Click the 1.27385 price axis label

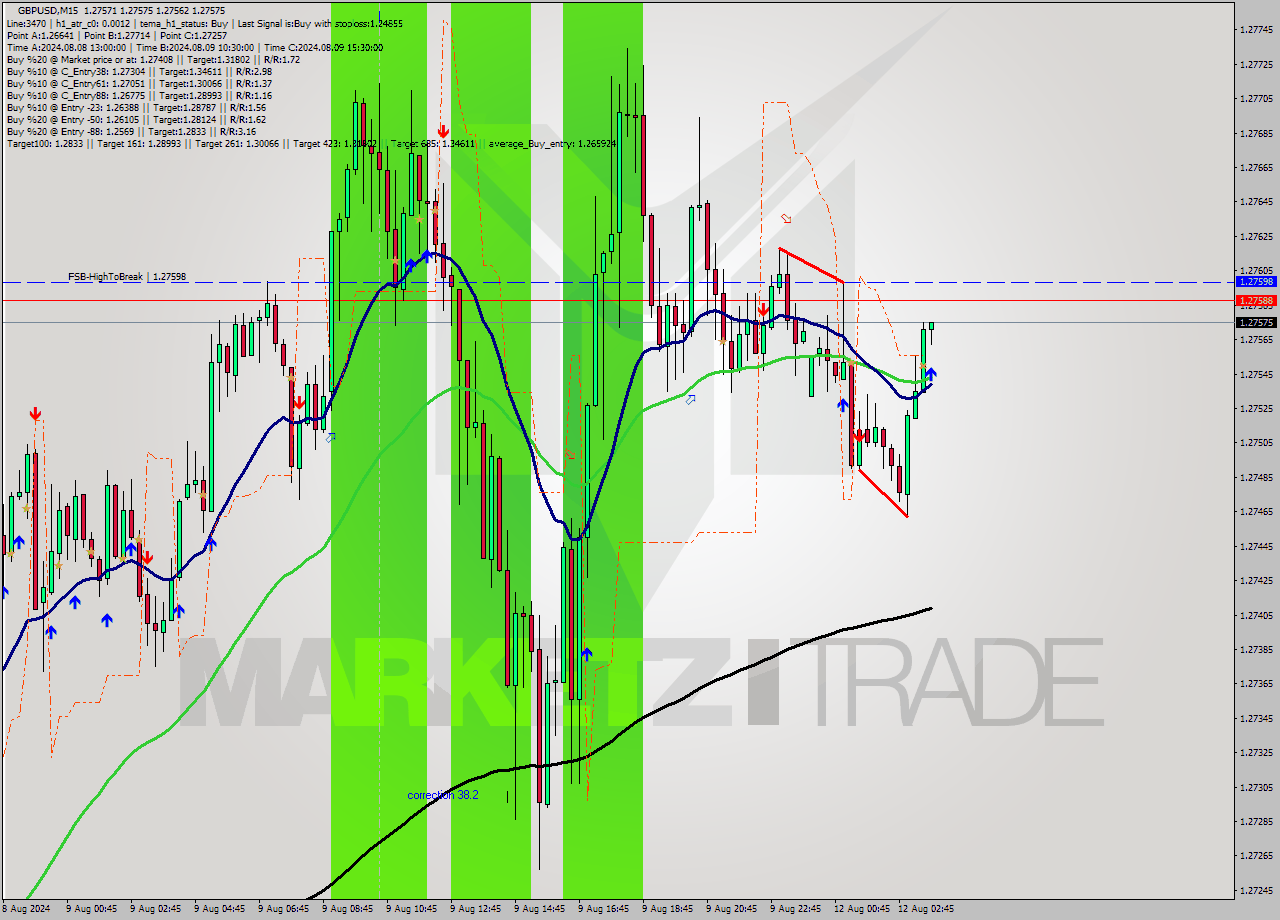click(x=1256, y=649)
